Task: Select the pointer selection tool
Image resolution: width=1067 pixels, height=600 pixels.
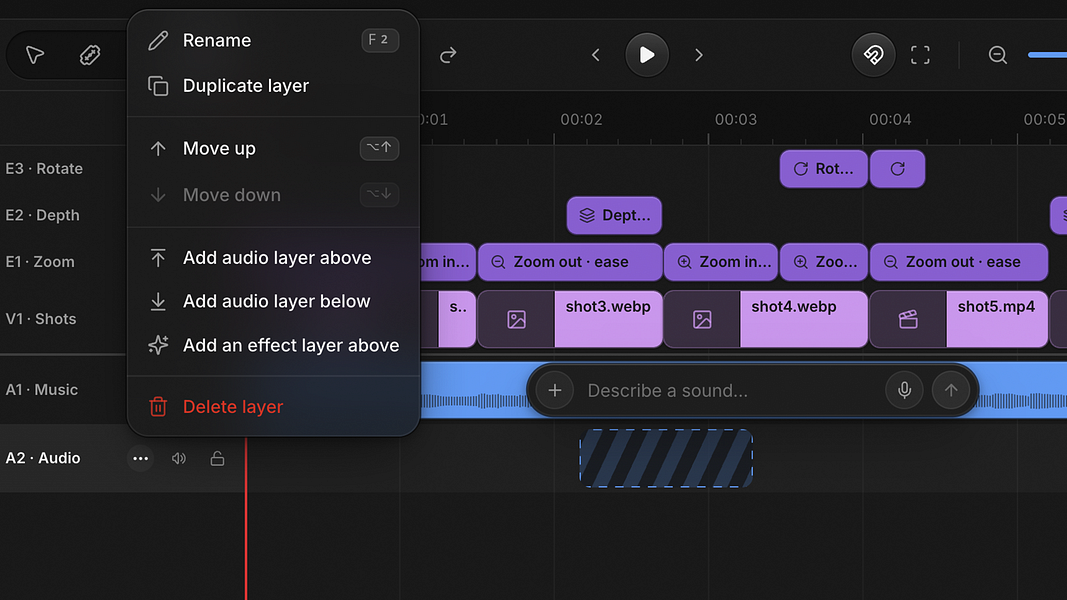Action: coord(35,54)
